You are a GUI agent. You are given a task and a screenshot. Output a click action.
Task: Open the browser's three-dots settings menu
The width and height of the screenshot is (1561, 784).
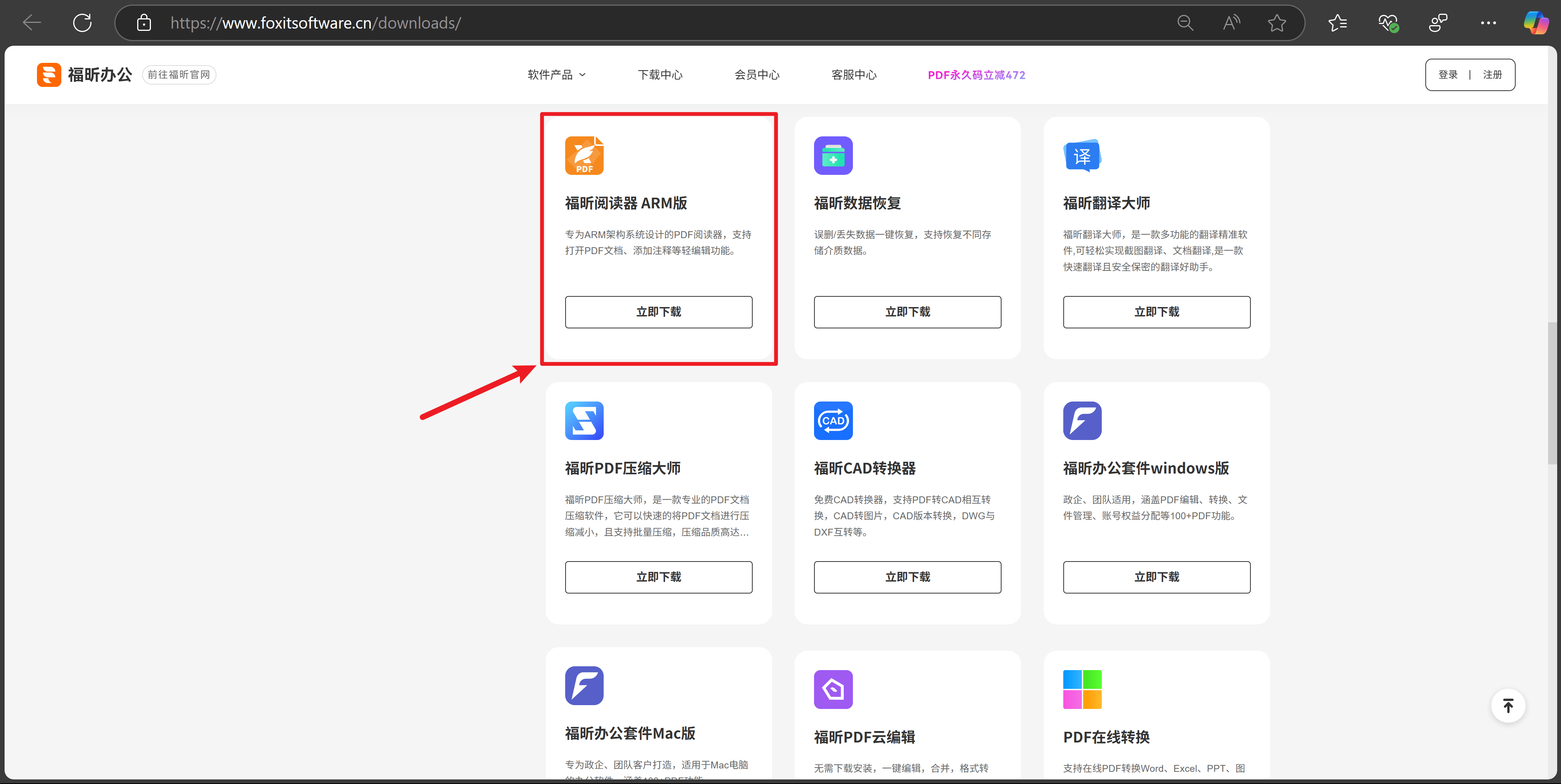(1488, 23)
